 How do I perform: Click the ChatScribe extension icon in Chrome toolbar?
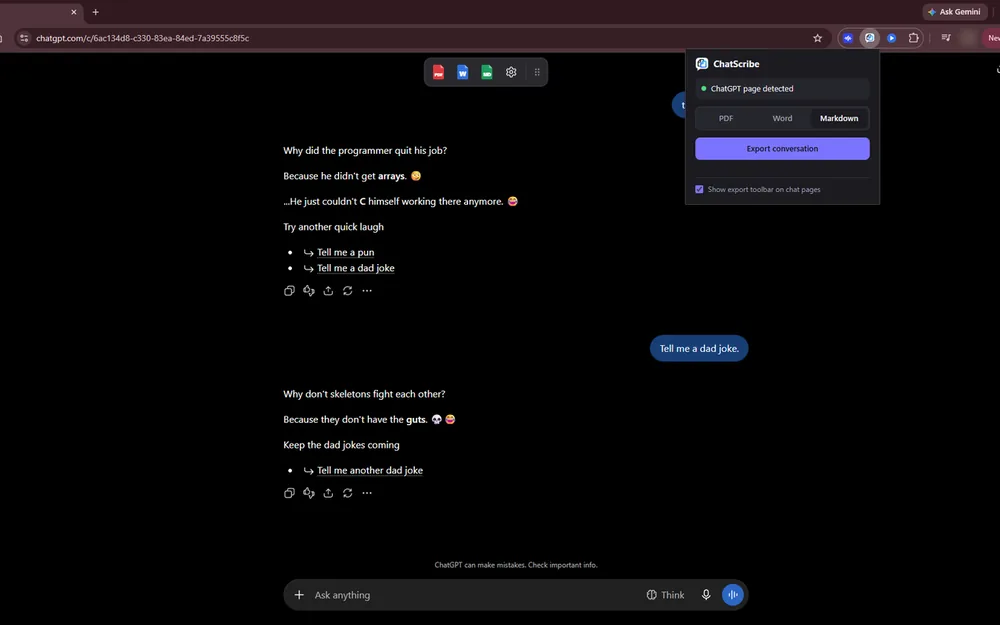pos(869,38)
